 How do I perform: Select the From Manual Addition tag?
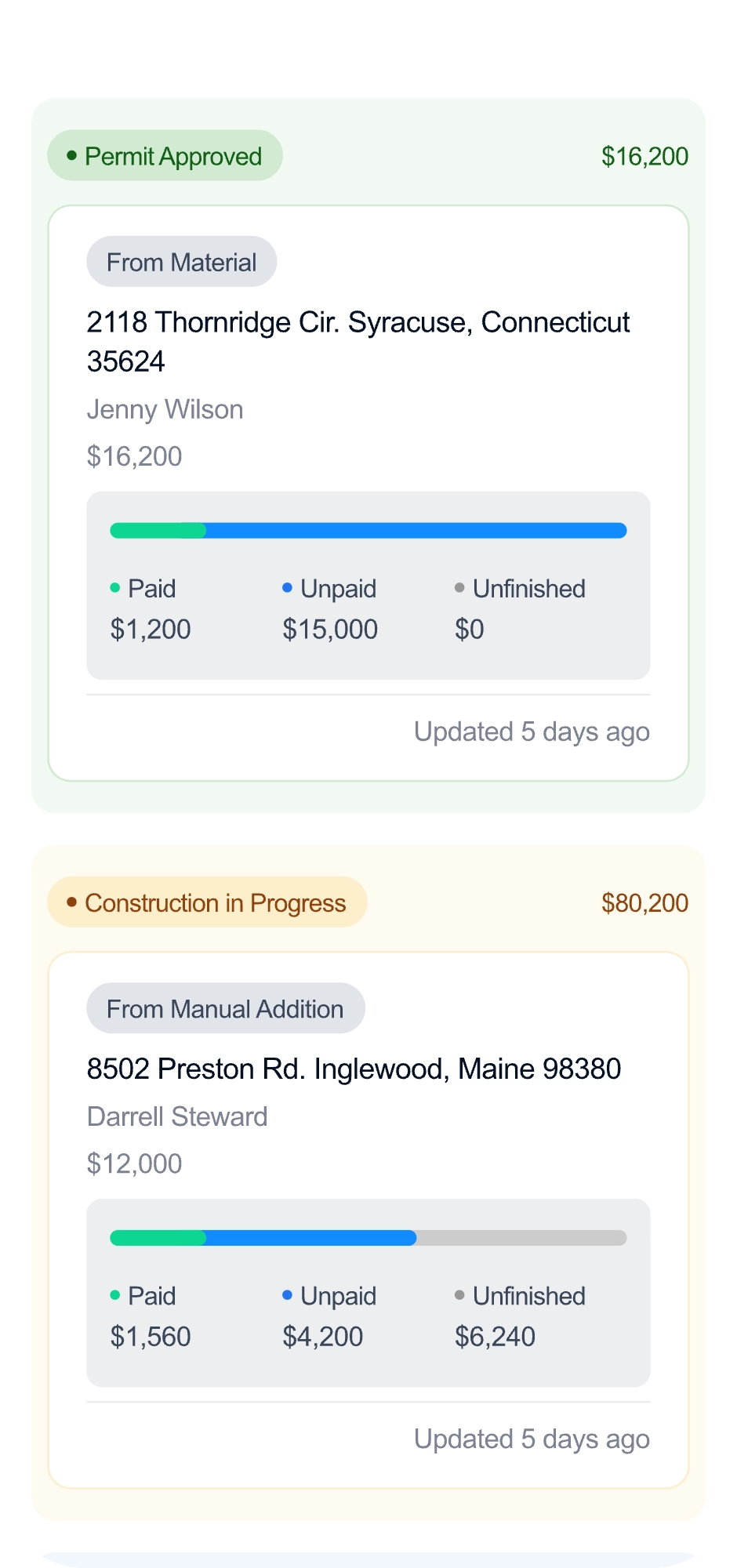coord(225,1008)
